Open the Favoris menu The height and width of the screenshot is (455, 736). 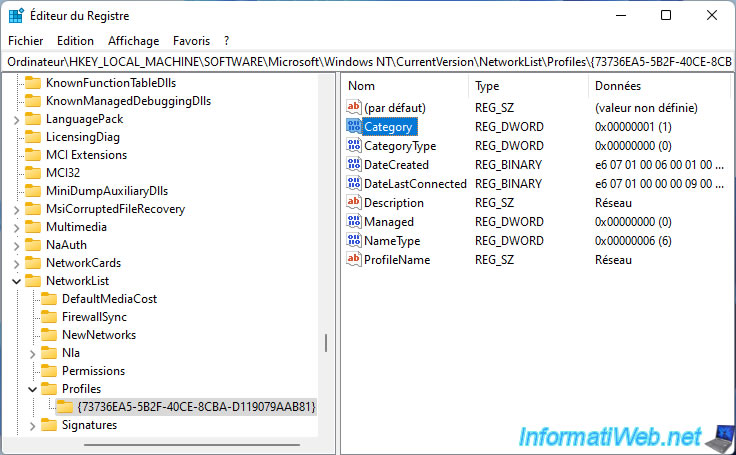(x=191, y=41)
